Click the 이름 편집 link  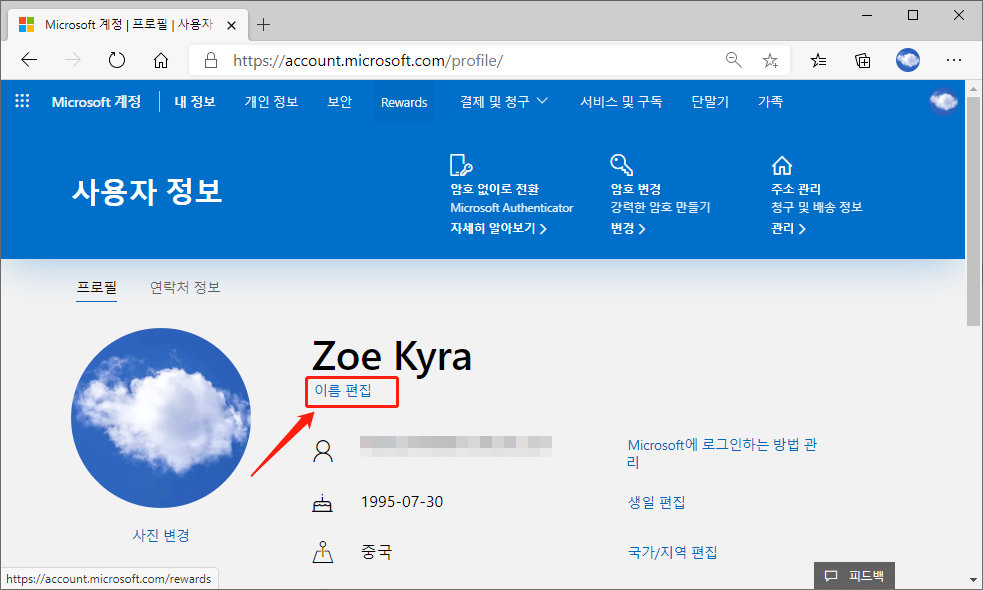(343, 391)
